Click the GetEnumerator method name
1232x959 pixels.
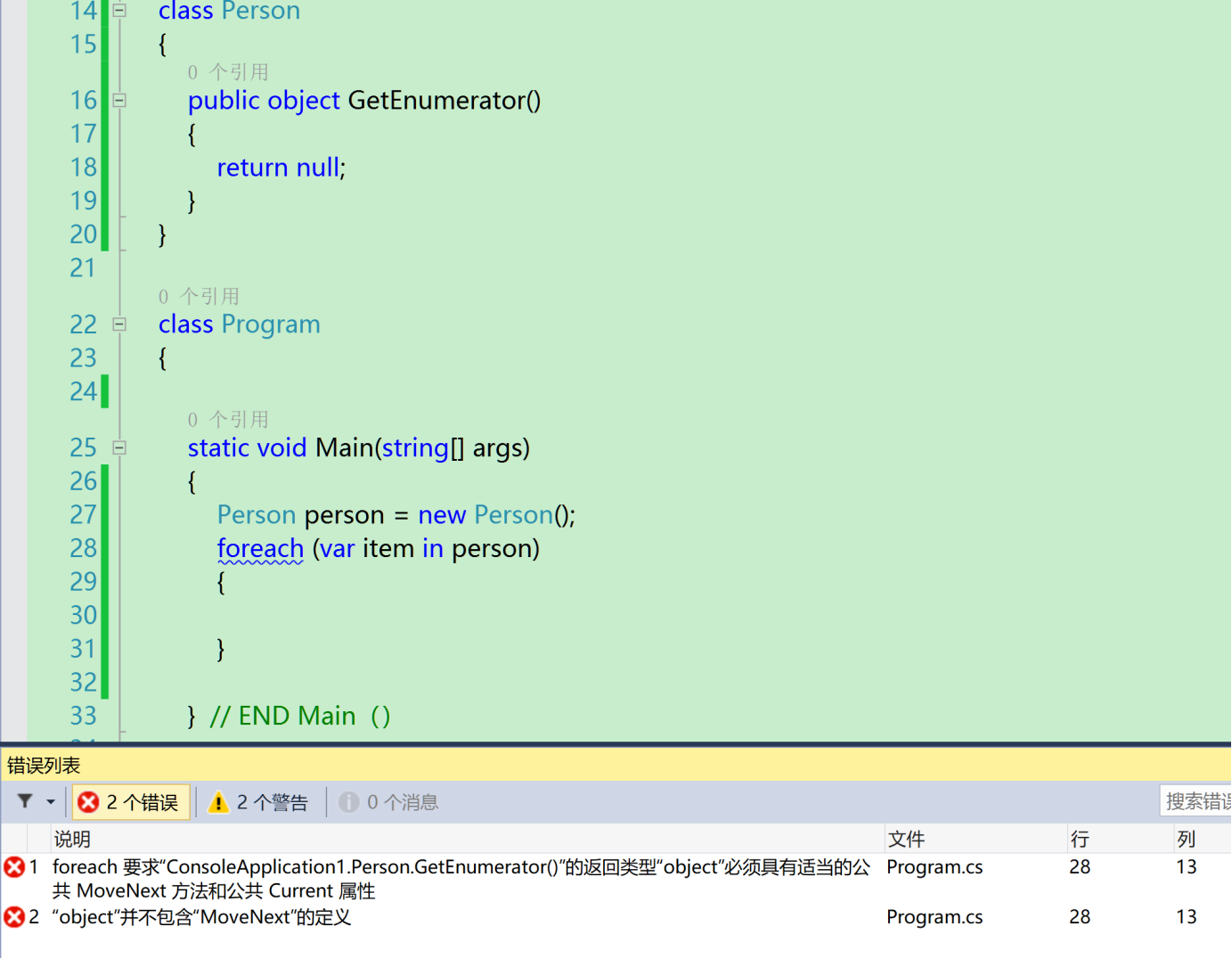click(437, 101)
